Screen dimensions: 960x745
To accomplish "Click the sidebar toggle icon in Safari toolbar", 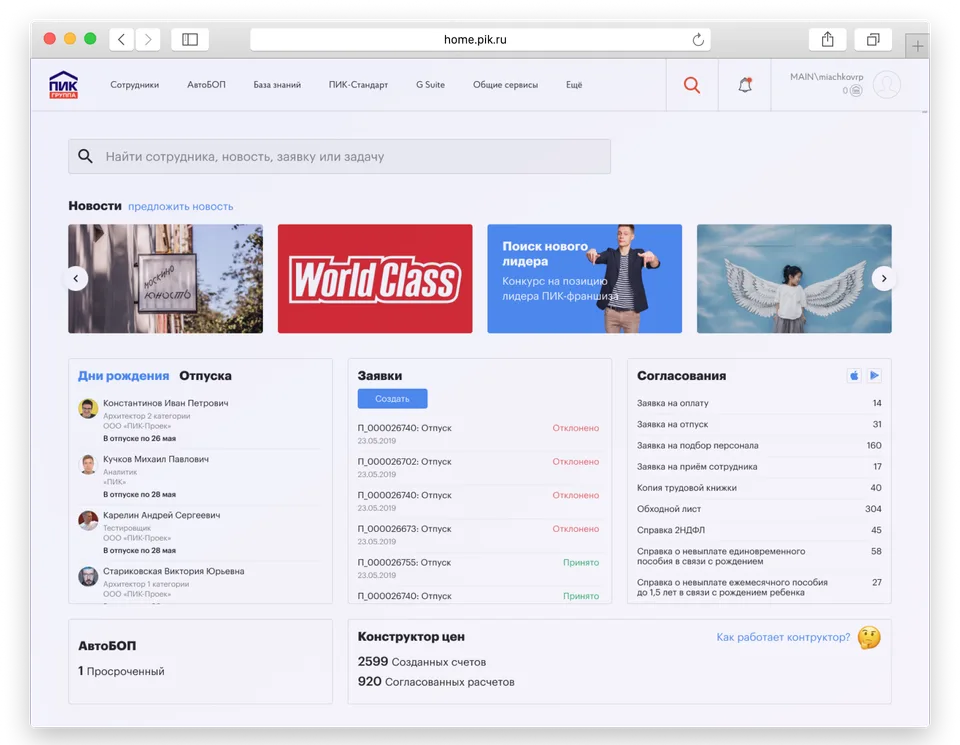I will (189, 39).
